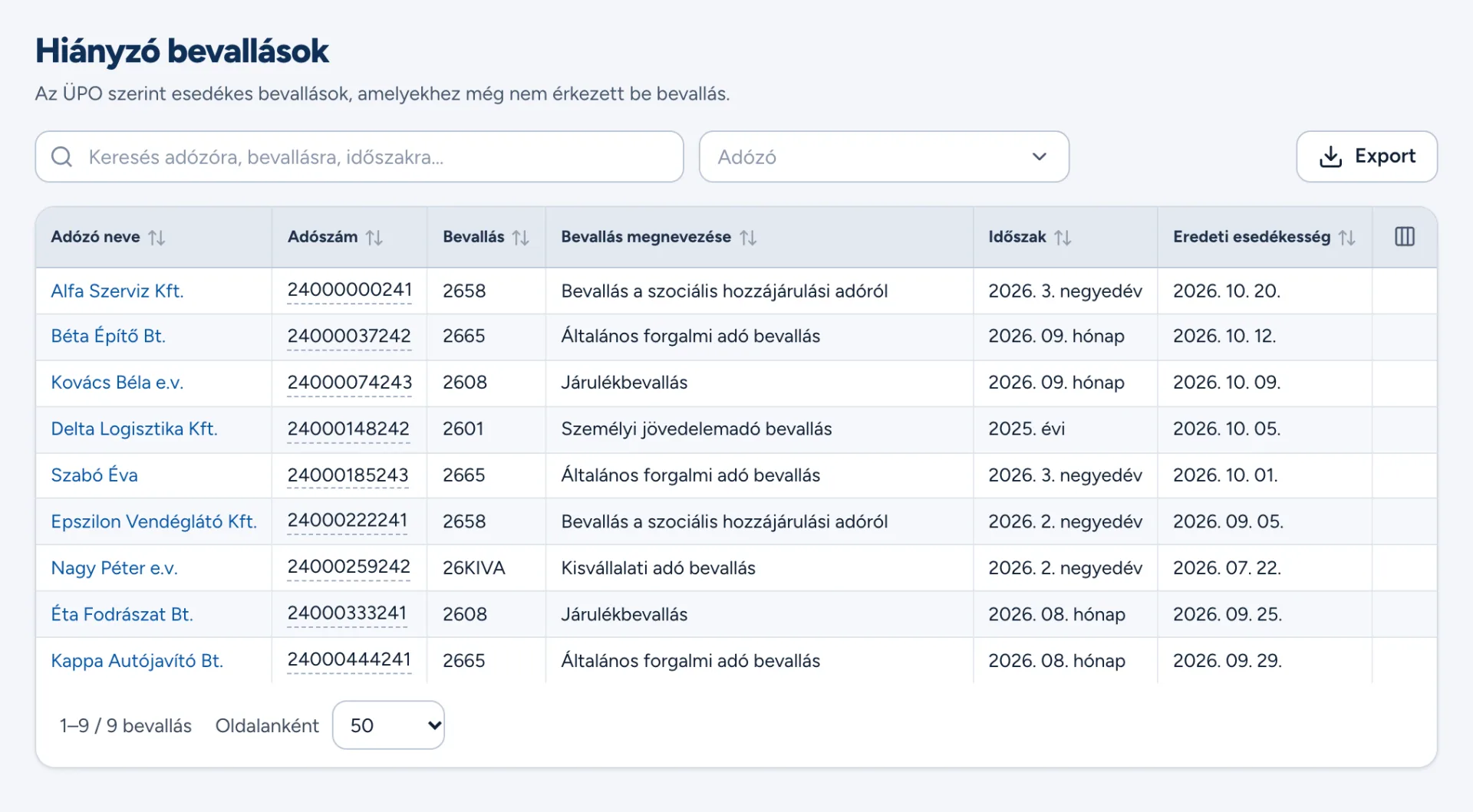Open Szabó Éva taxpayer link
The height and width of the screenshot is (812, 1473).
[94, 475]
